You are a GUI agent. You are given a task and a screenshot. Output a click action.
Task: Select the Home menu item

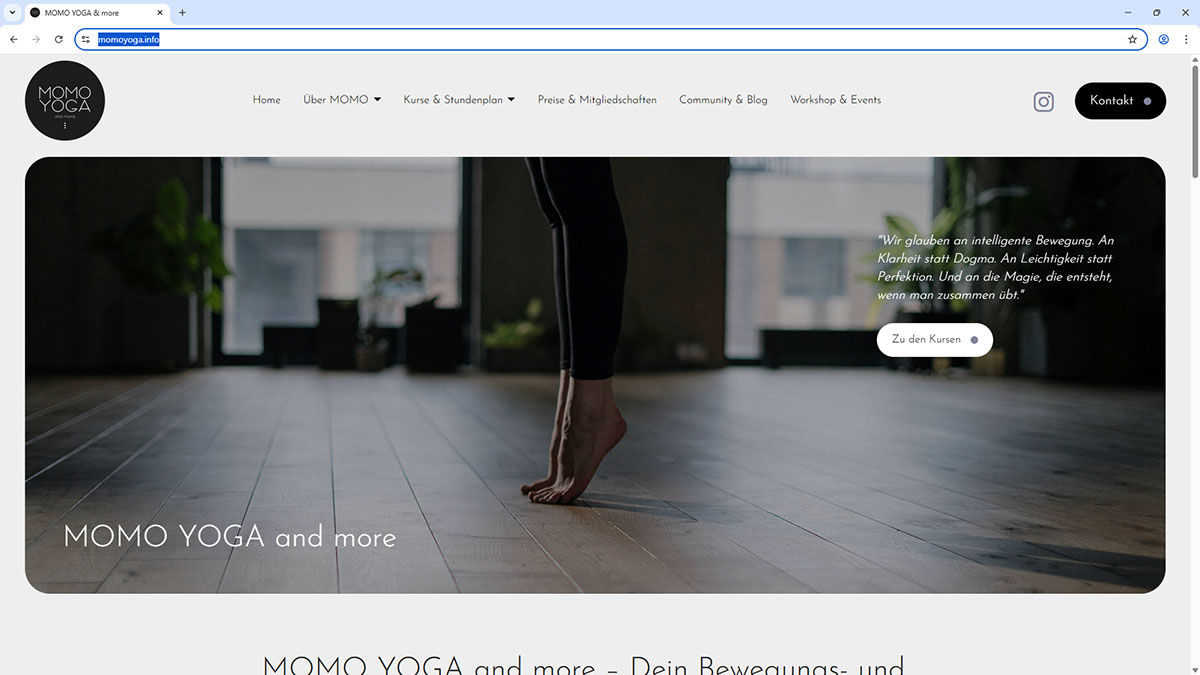point(266,100)
